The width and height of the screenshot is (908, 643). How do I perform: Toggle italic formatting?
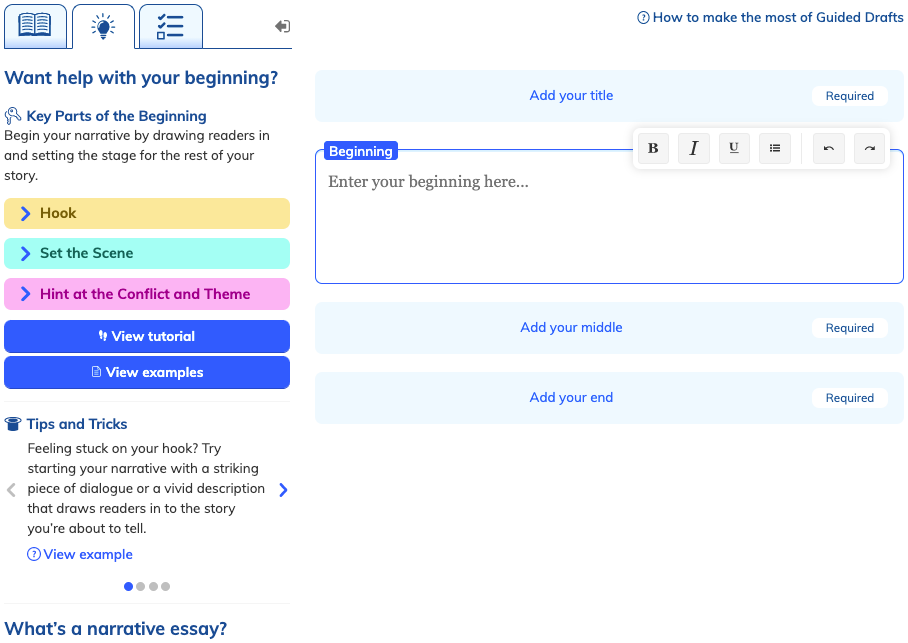coord(694,148)
